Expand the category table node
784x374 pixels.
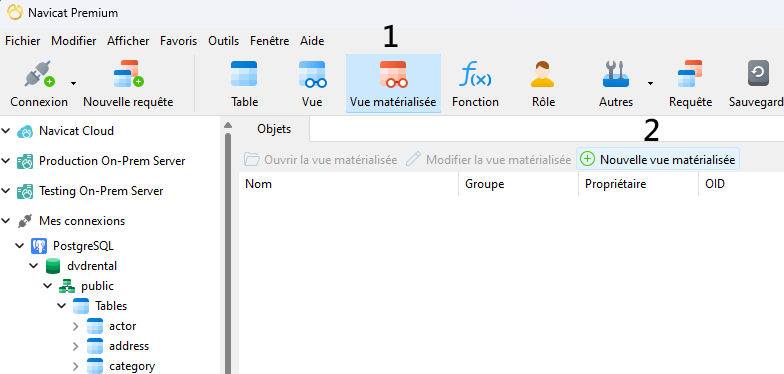click(x=76, y=366)
